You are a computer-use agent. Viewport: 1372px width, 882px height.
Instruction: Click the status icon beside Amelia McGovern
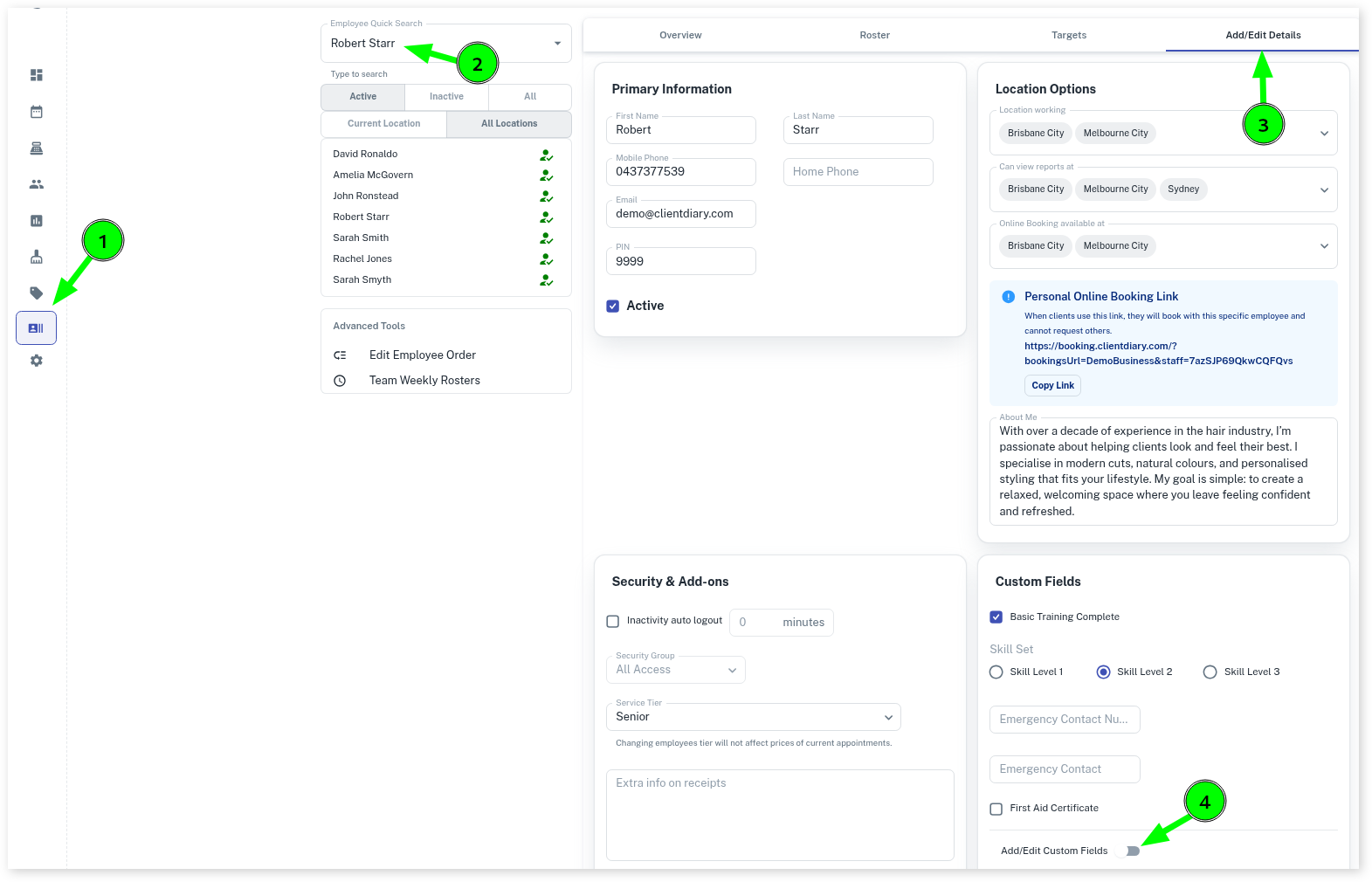(x=546, y=176)
